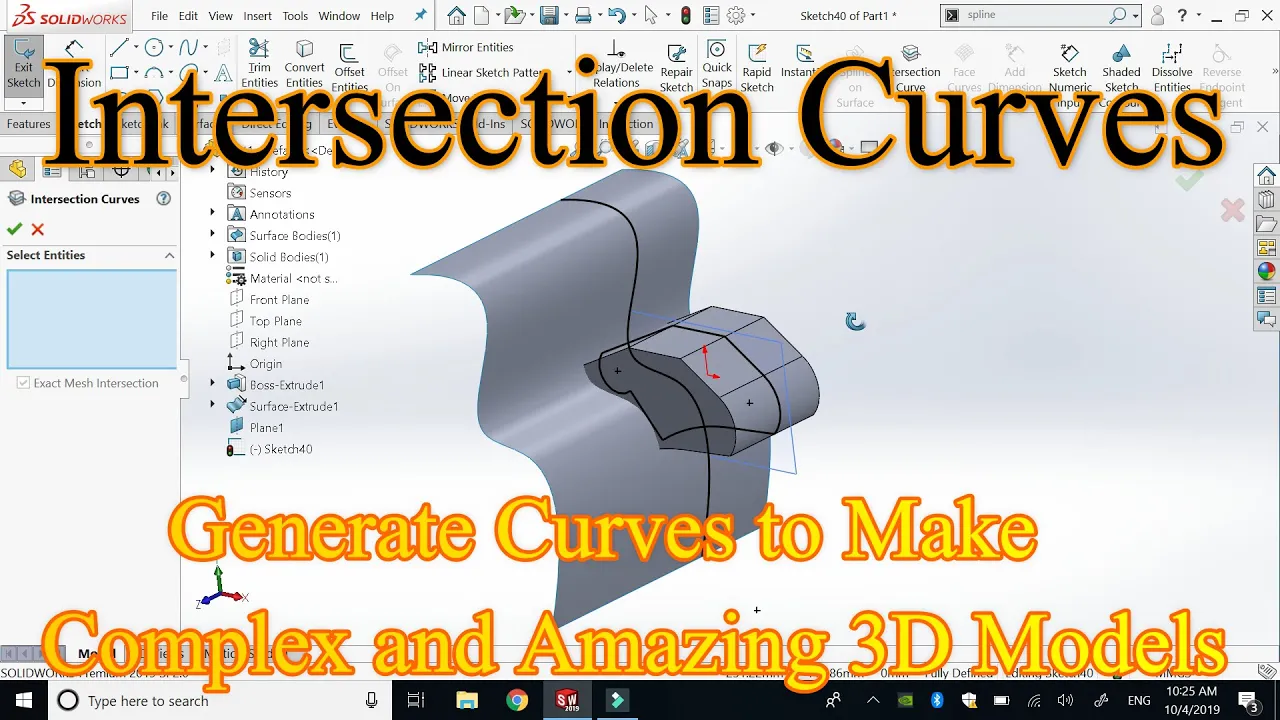Open dropdown arrow beside Open icon
The width and height of the screenshot is (1280, 720).
click(x=531, y=16)
